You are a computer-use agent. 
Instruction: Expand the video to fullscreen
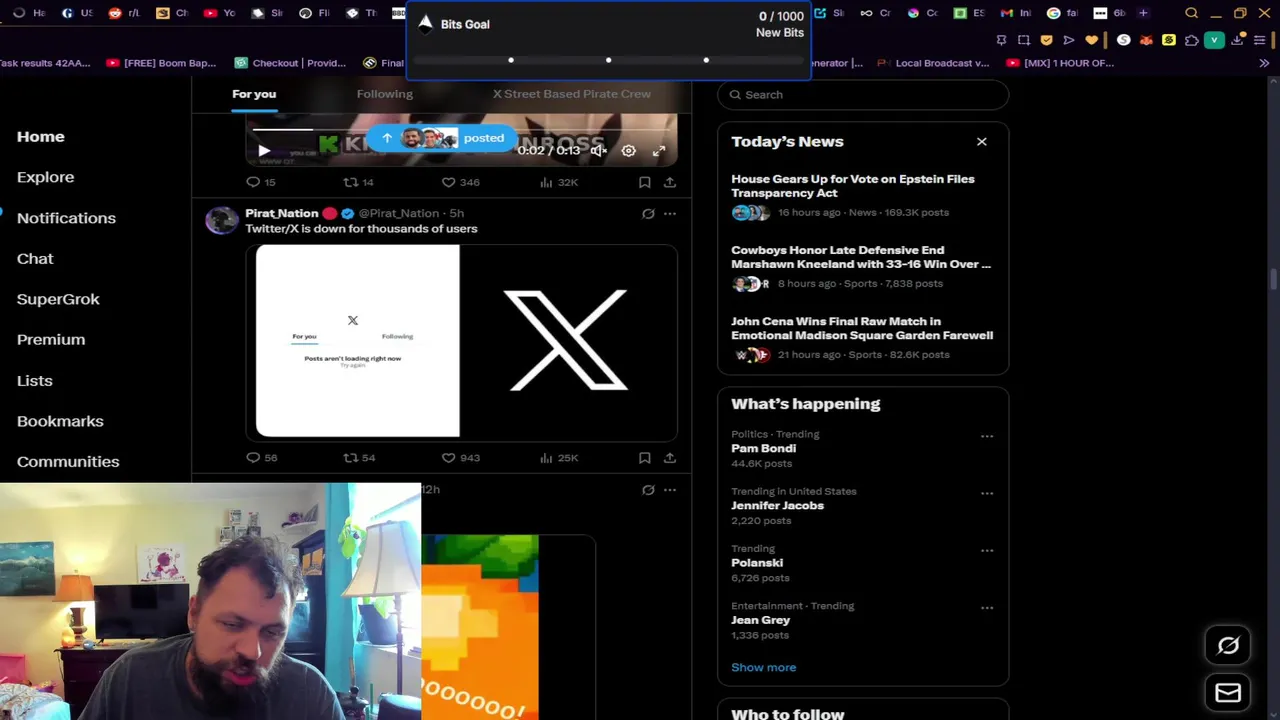click(x=659, y=151)
